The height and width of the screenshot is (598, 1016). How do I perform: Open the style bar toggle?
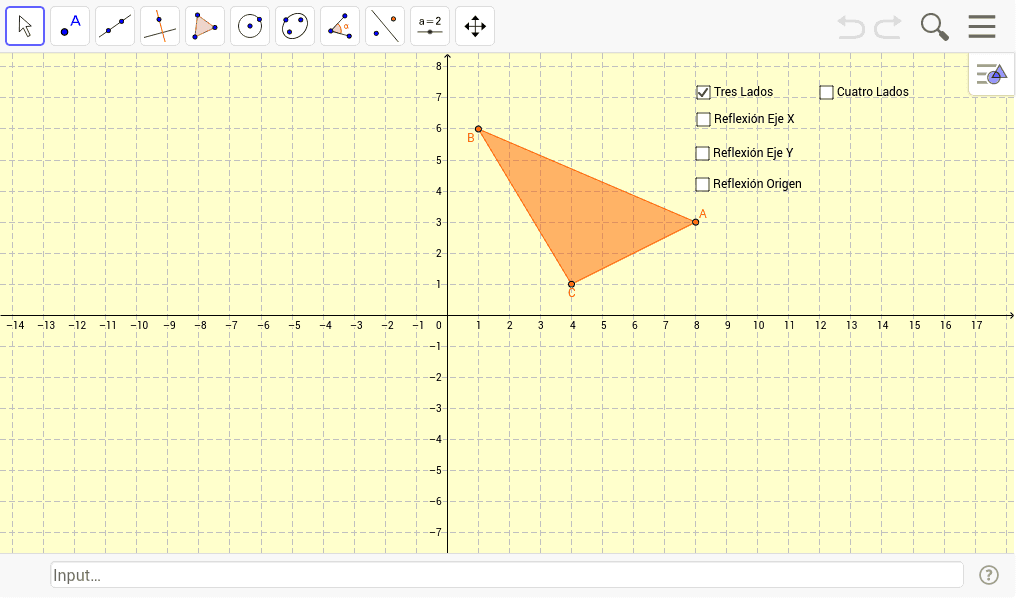pos(991,75)
